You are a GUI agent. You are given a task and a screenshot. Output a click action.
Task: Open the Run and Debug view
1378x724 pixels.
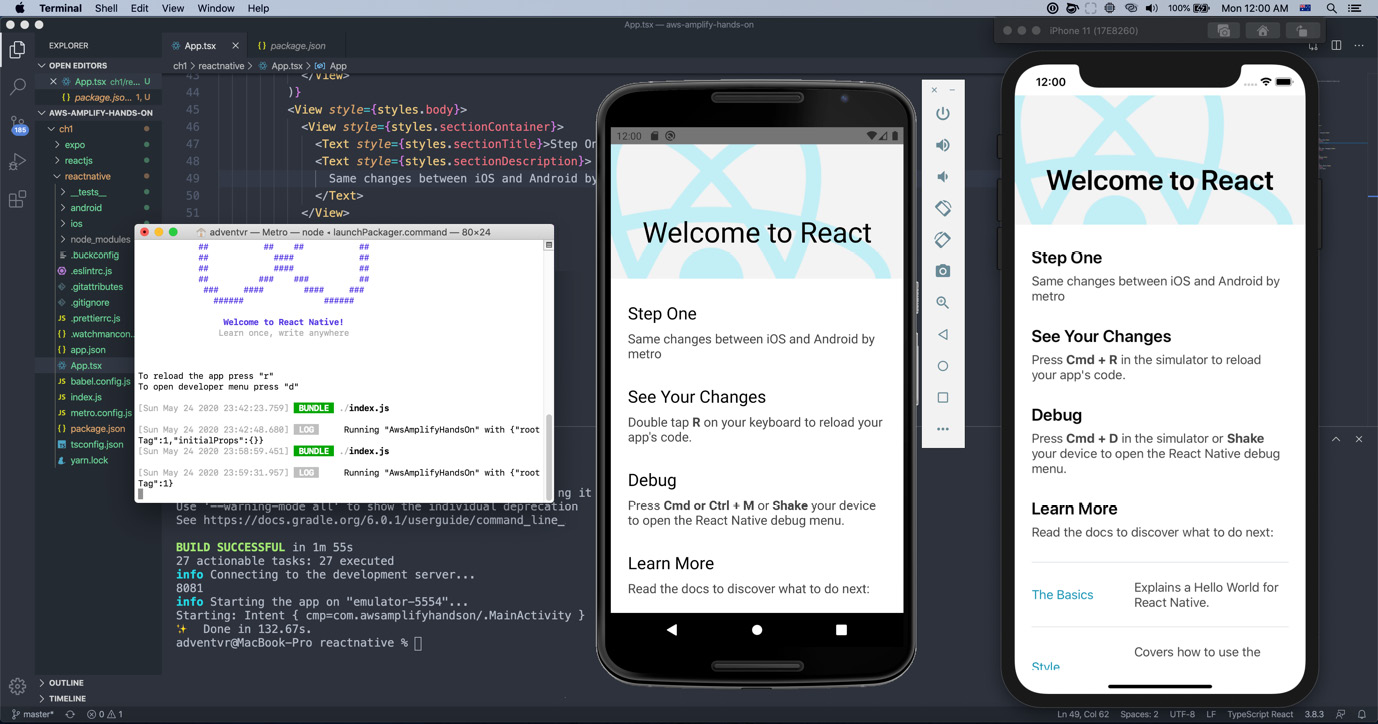coord(17,162)
